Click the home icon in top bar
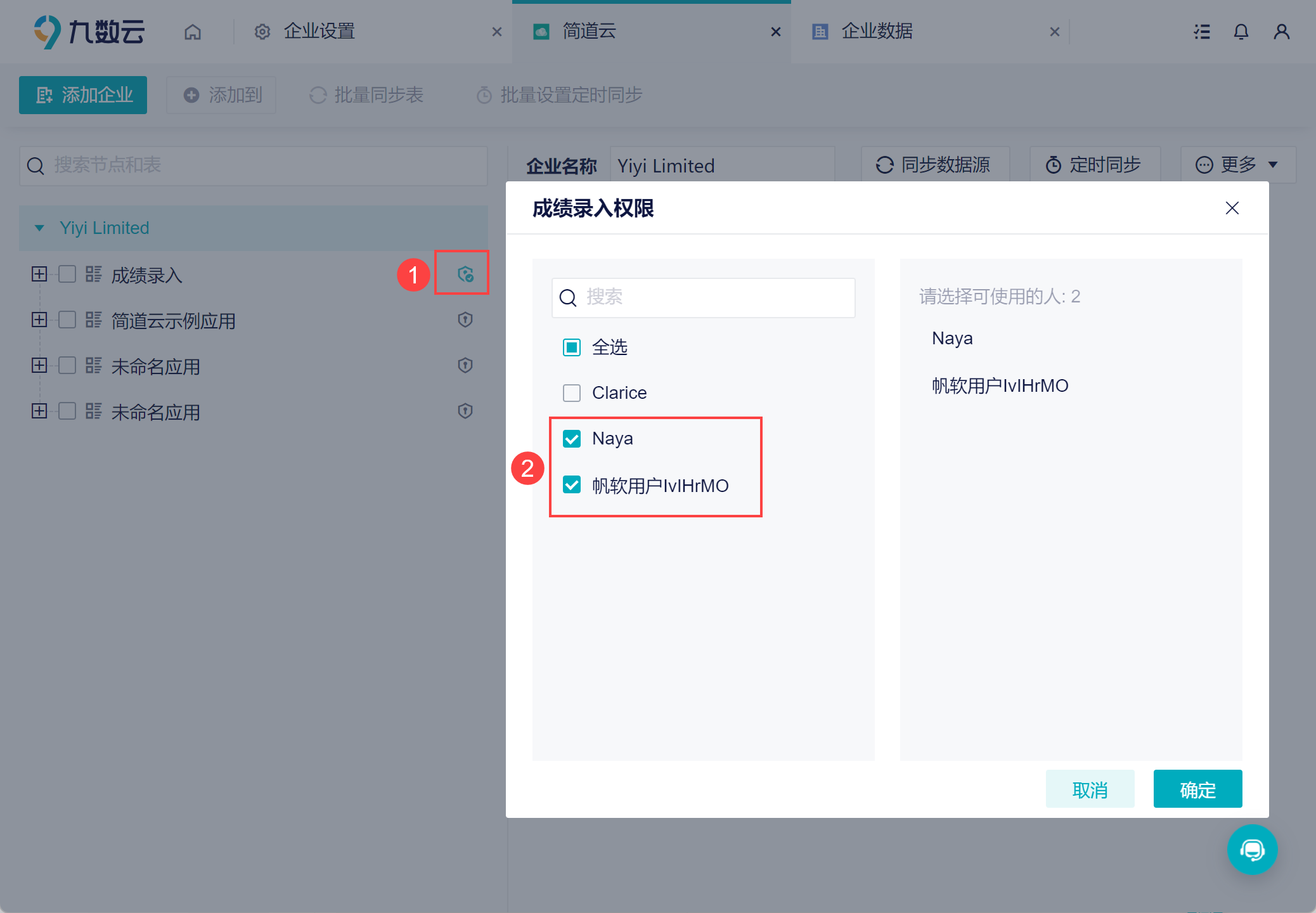This screenshot has height=913, width=1316. pyautogui.click(x=193, y=32)
